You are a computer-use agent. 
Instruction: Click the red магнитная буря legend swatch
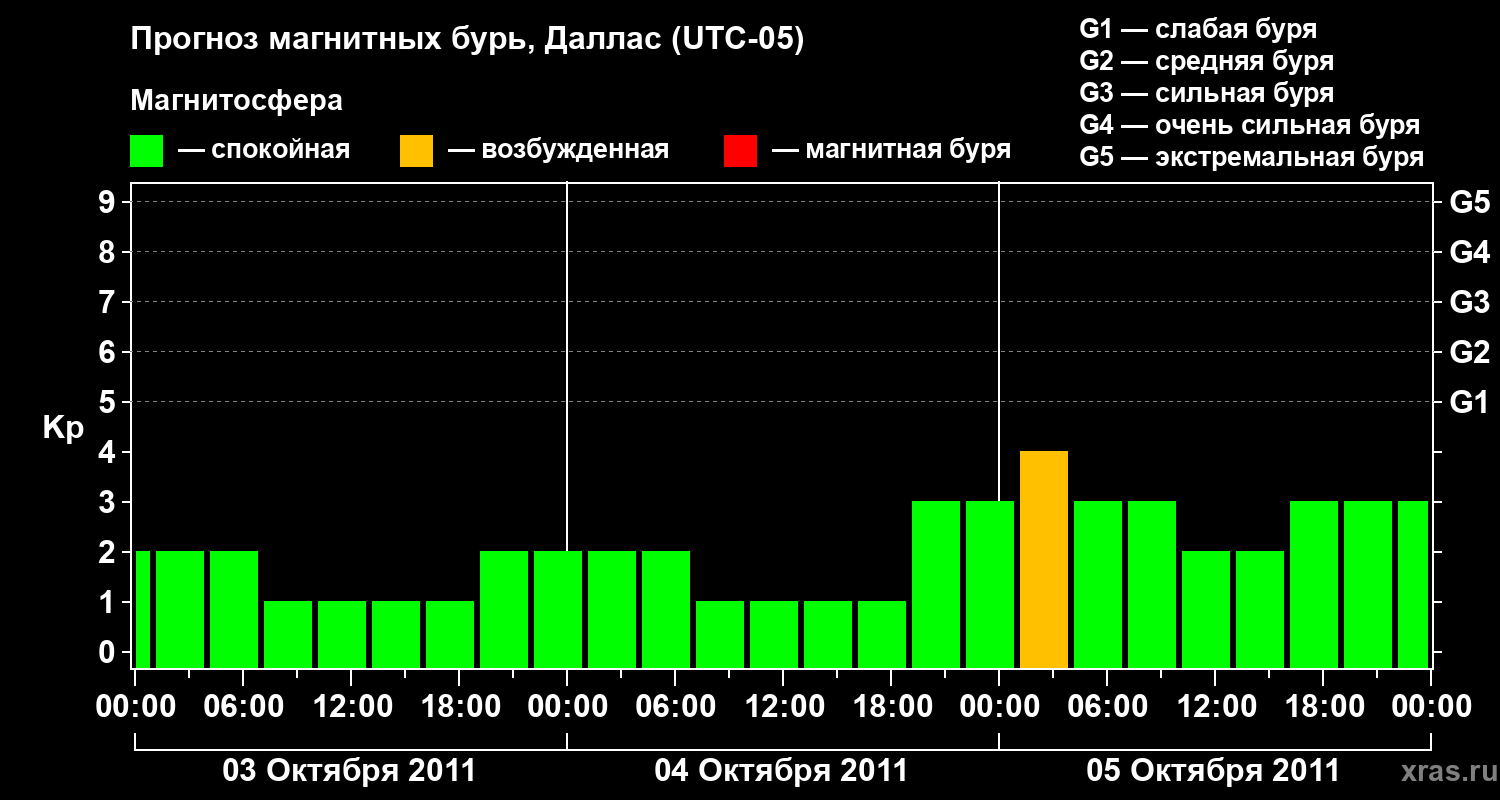point(741,151)
